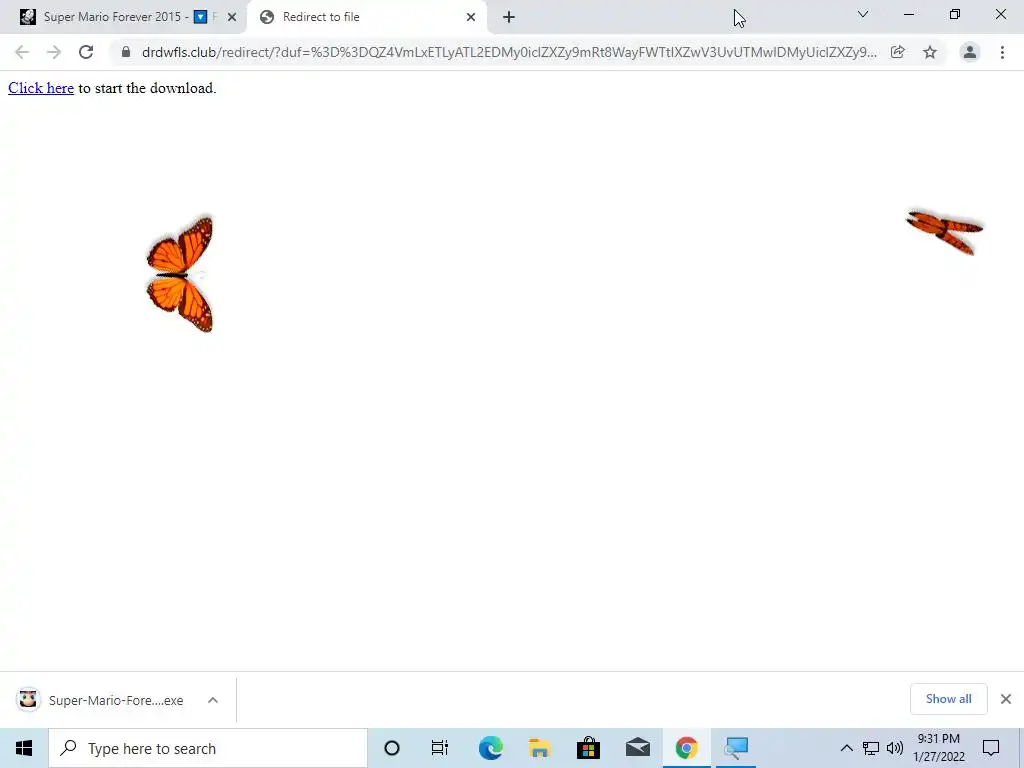Open the notification Action Center
The image size is (1024, 768).
(x=991, y=748)
